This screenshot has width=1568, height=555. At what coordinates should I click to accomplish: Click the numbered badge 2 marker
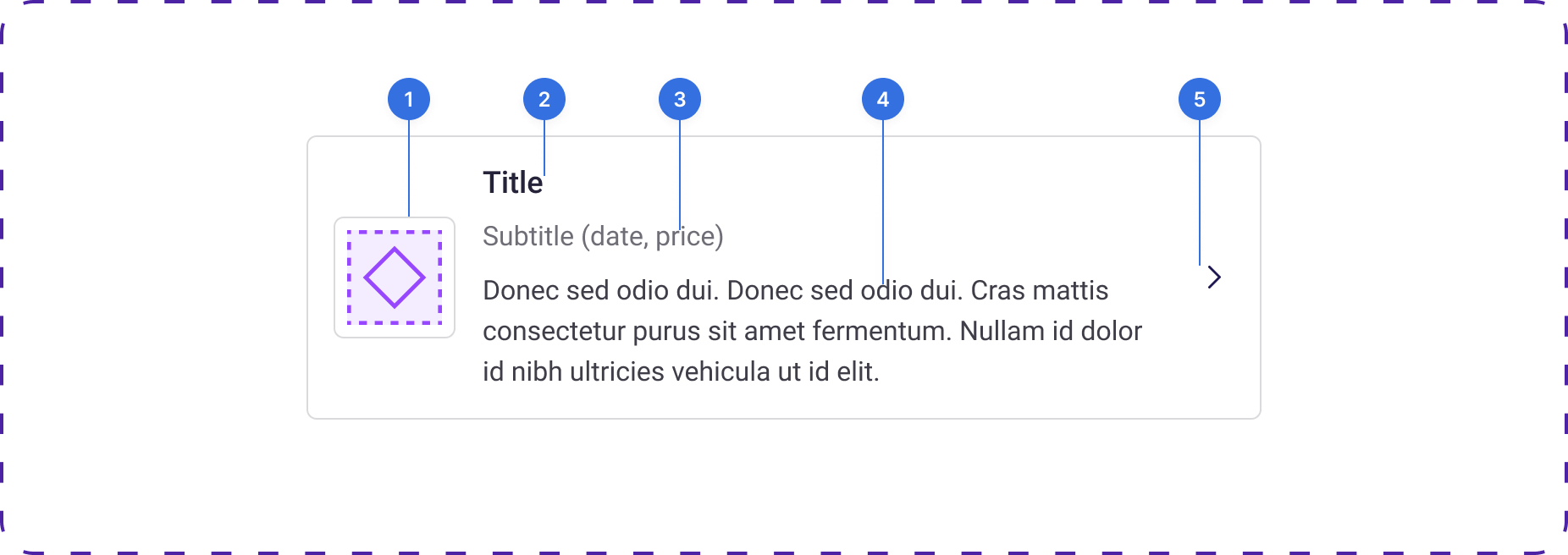point(544,99)
